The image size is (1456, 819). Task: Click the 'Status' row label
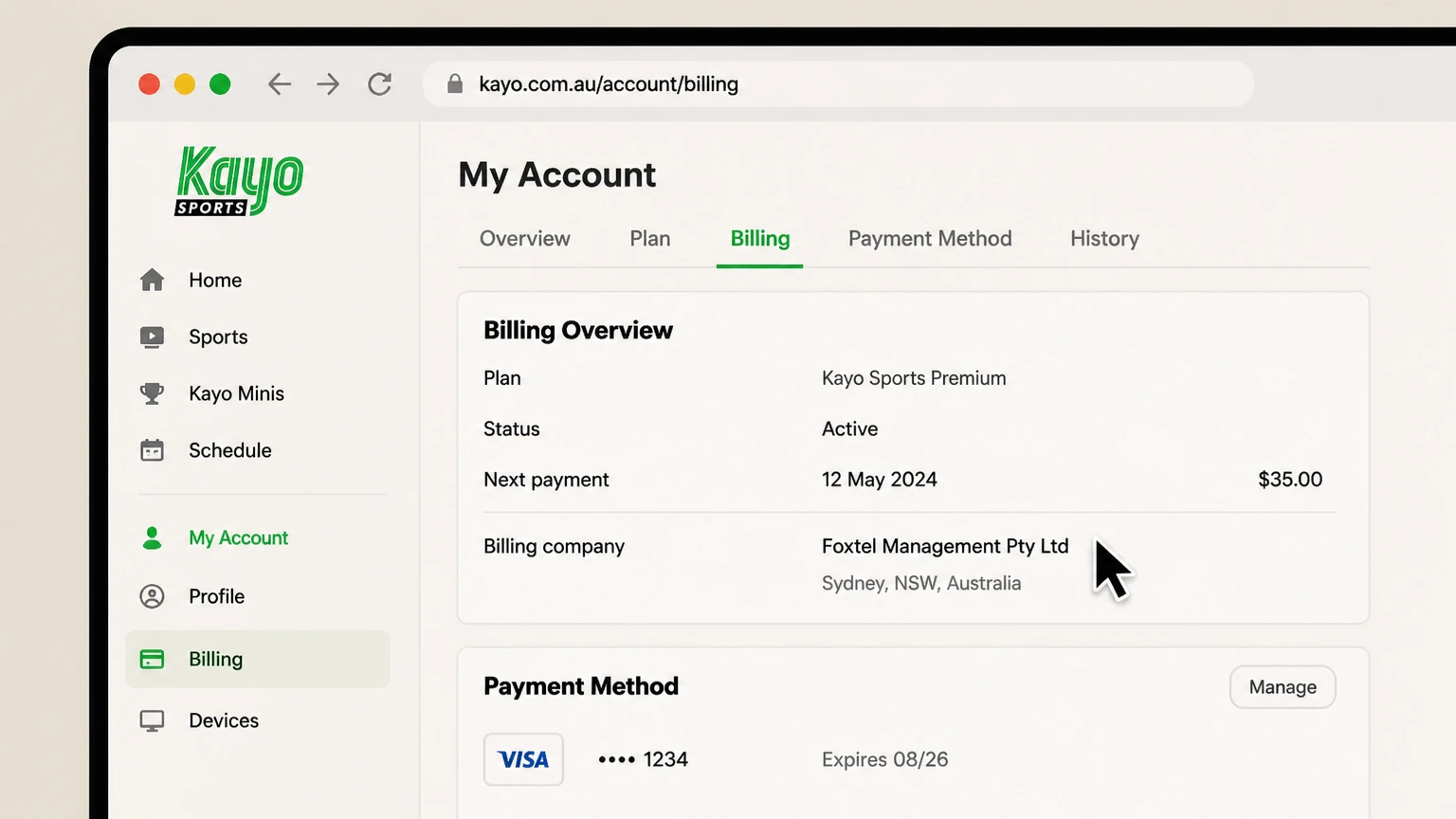(x=512, y=429)
